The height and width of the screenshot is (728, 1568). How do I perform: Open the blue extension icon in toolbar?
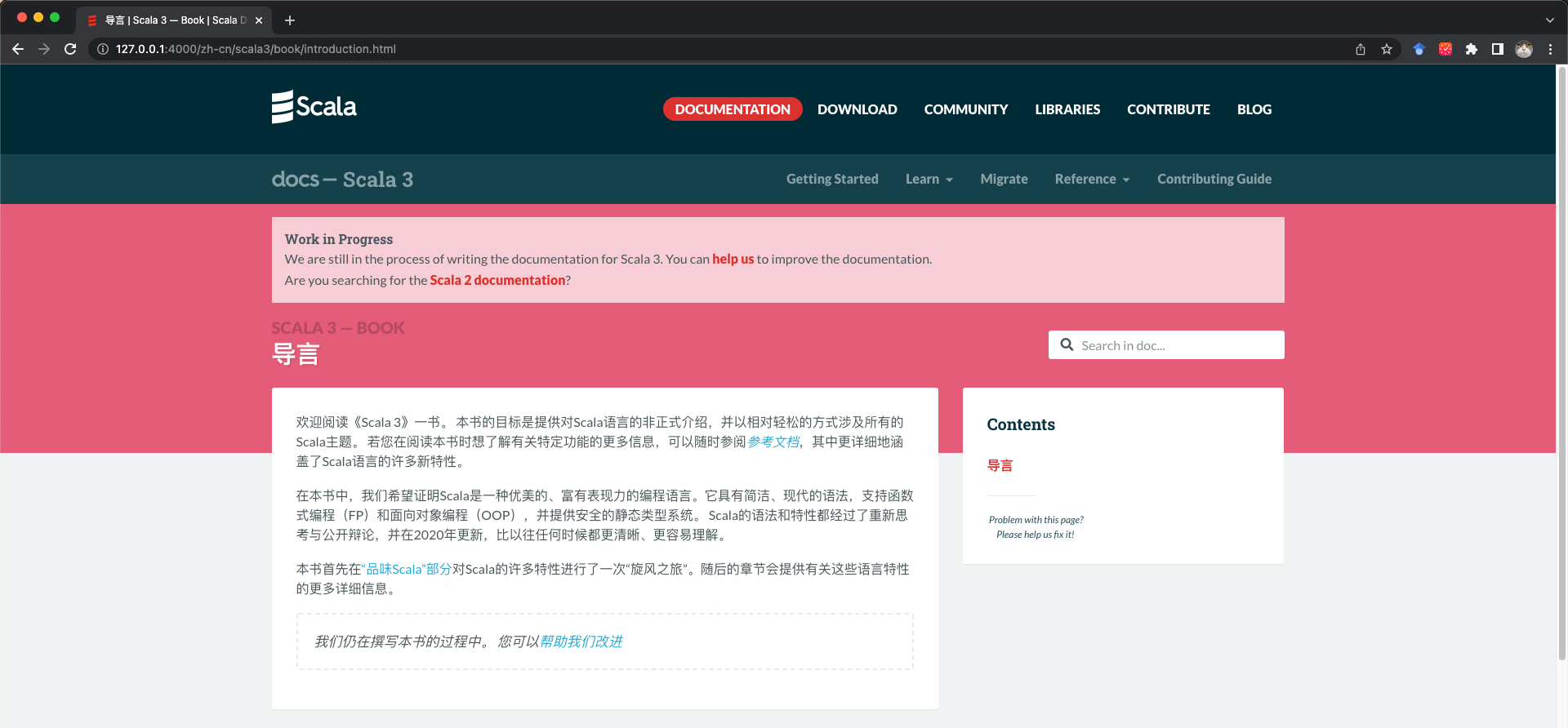click(1419, 49)
